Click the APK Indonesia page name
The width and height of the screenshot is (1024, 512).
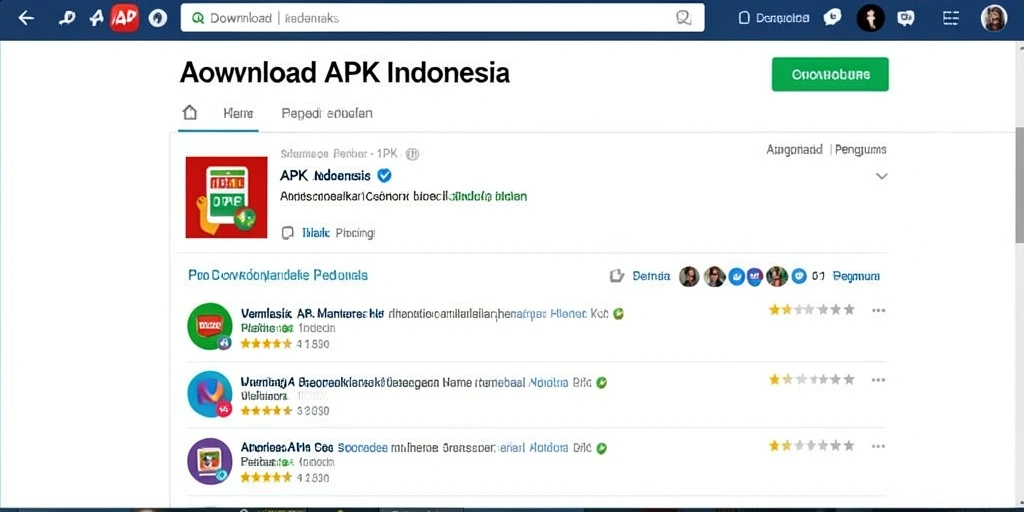click(x=325, y=176)
